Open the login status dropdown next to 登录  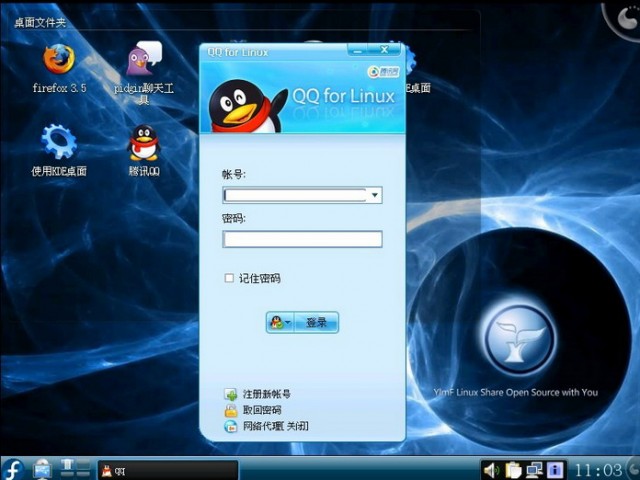280,322
